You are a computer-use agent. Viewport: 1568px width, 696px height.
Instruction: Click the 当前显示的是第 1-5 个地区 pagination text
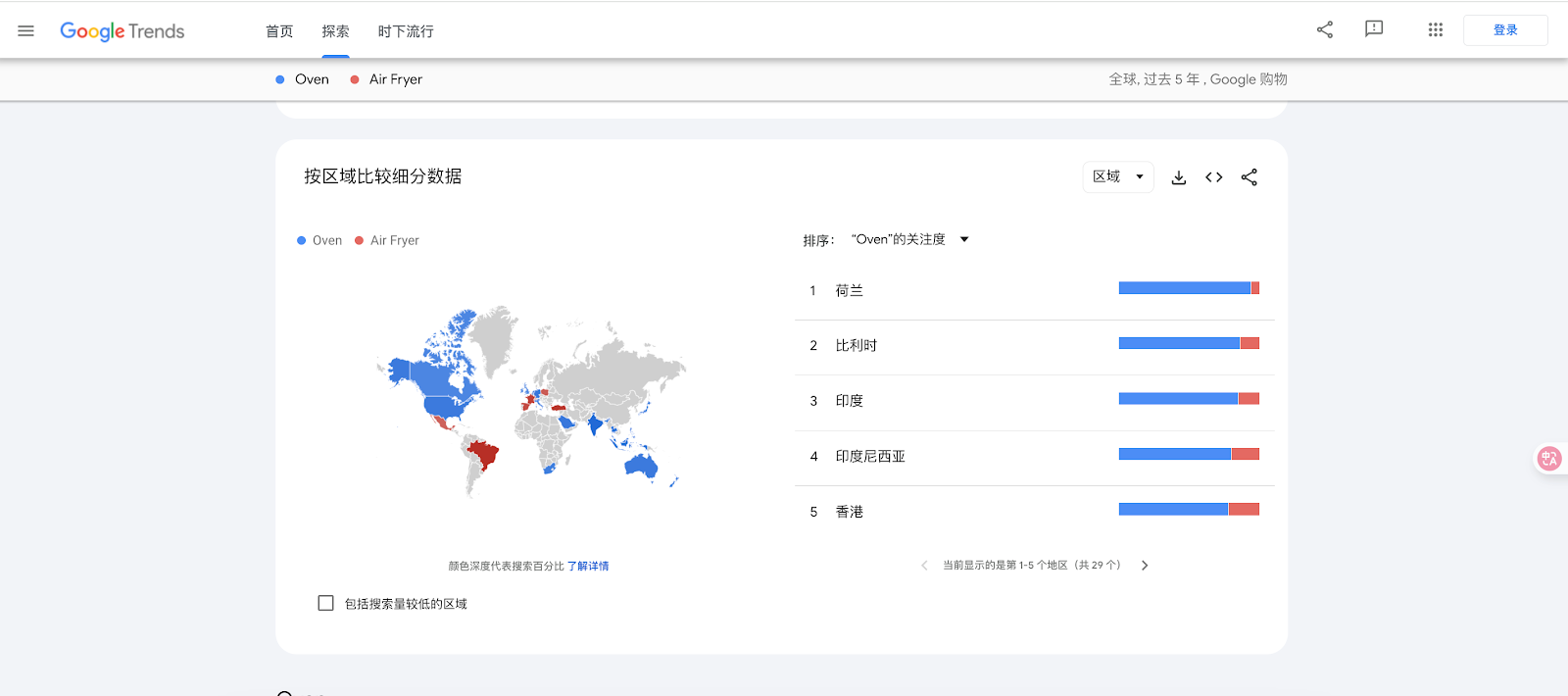point(1031,566)
